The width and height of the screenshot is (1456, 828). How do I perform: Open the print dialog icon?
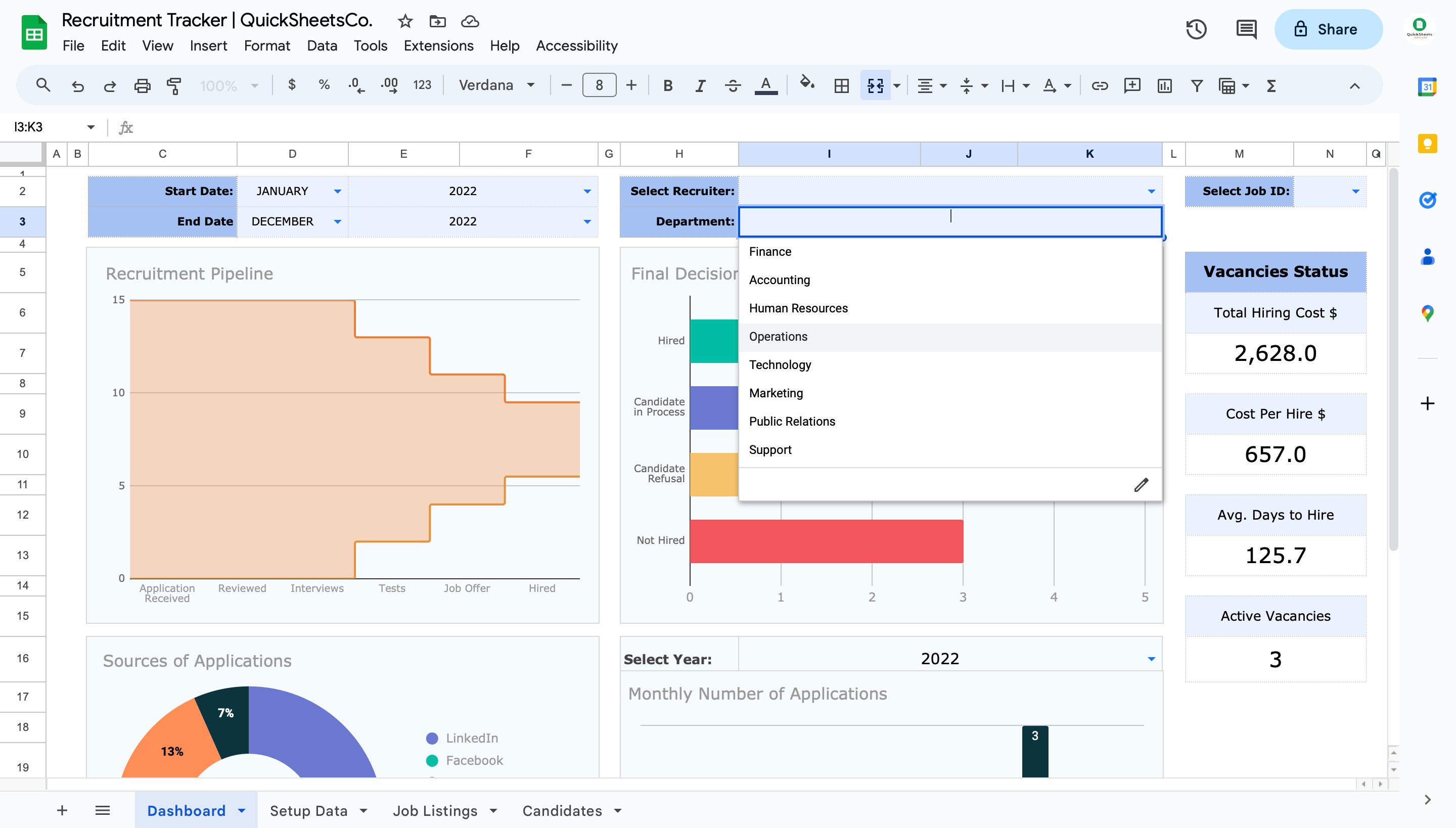(142, 85)
